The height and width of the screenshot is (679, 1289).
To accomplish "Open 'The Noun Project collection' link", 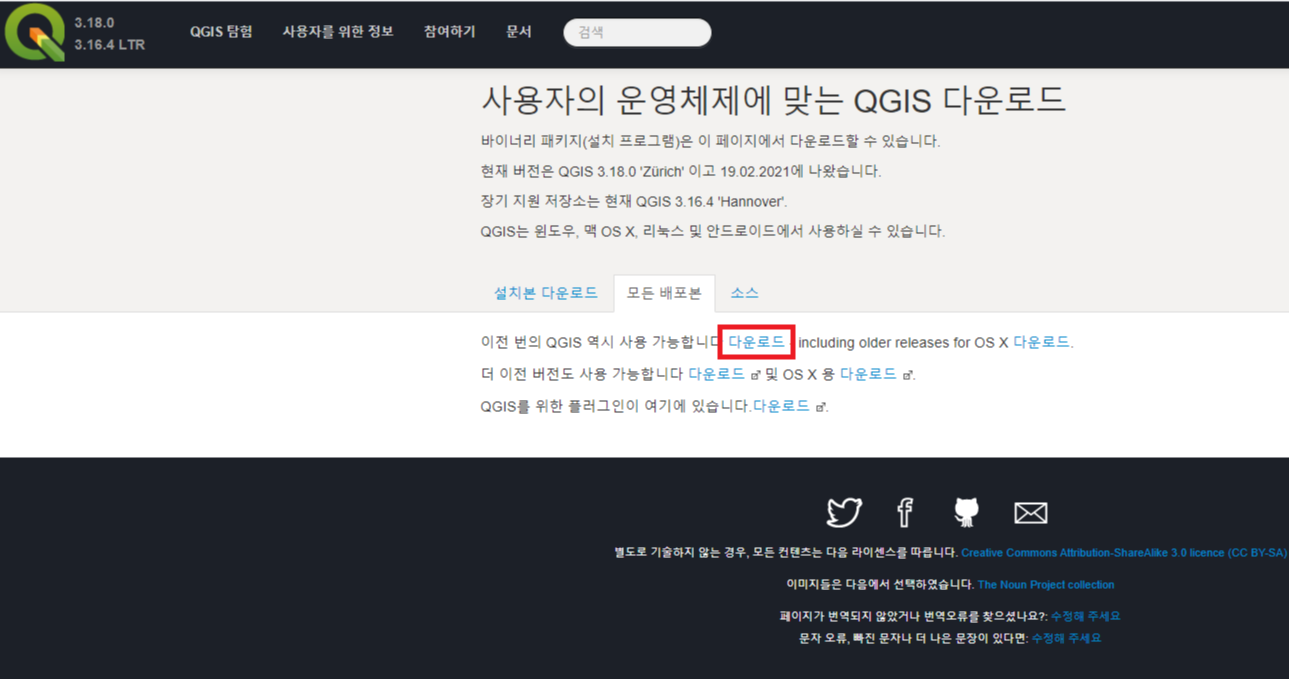I will click(x=1046, y=584).
